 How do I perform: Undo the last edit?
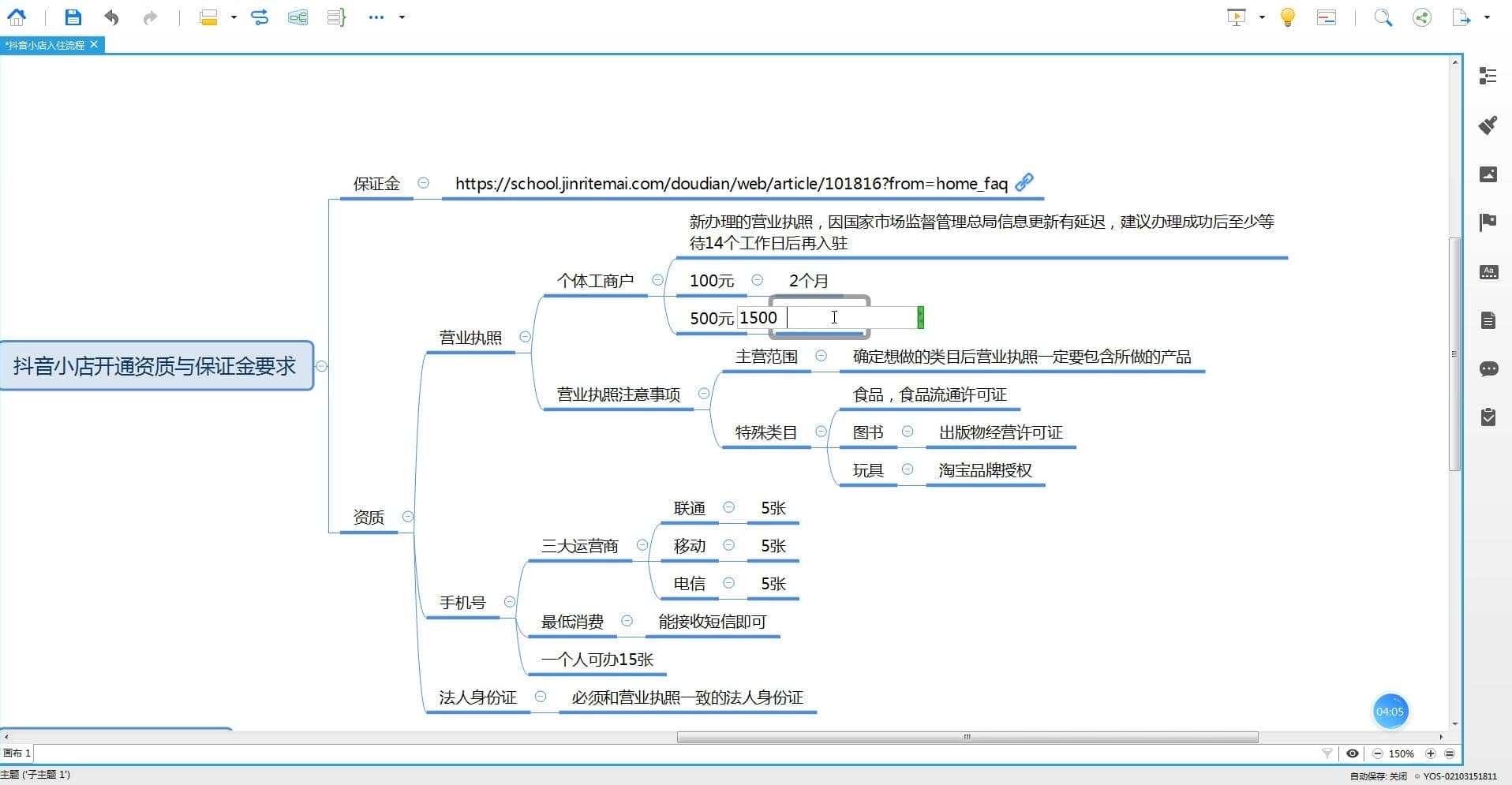pos(111,17)
